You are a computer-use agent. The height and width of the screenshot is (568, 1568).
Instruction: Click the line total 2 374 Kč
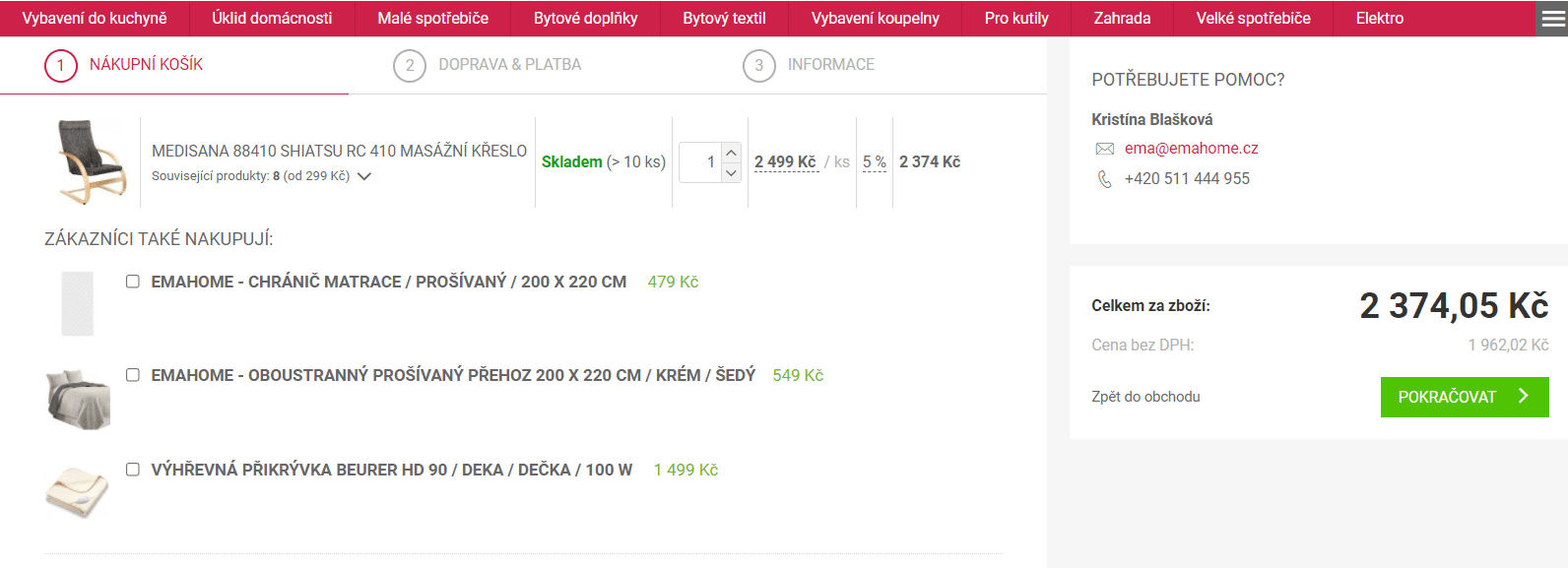[930, 162]
